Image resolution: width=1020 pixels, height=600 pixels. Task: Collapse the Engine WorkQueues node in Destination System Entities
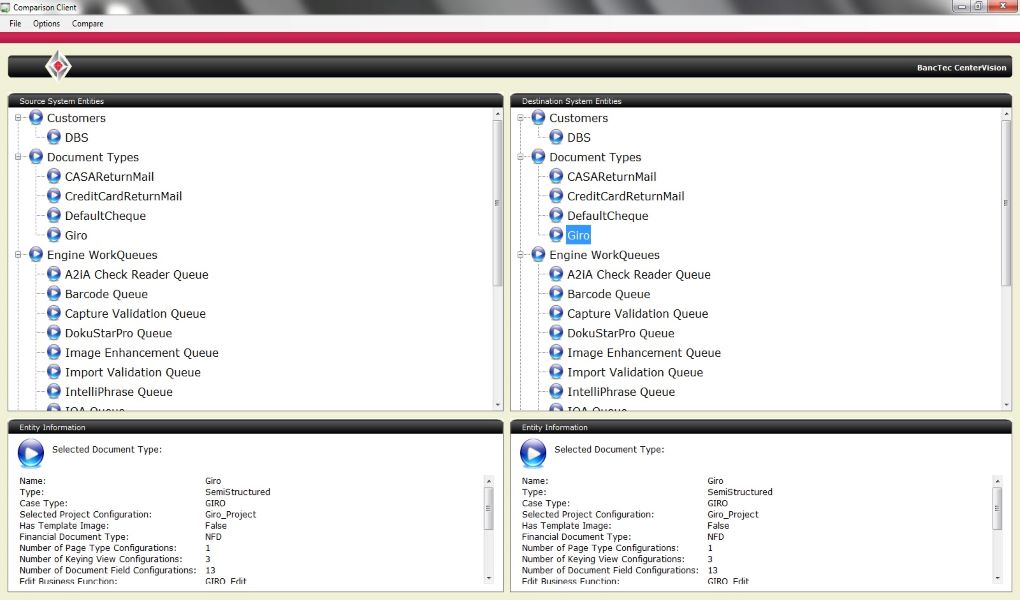click(x=520, y=254)
